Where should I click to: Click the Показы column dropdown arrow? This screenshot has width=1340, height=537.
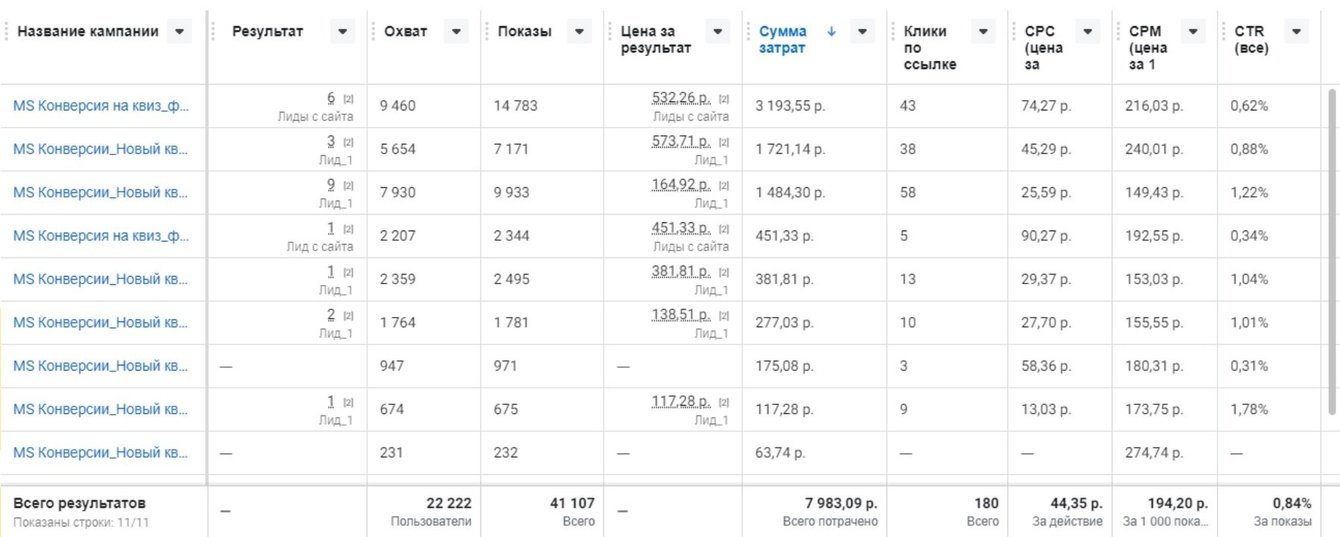tap(580, 32)
